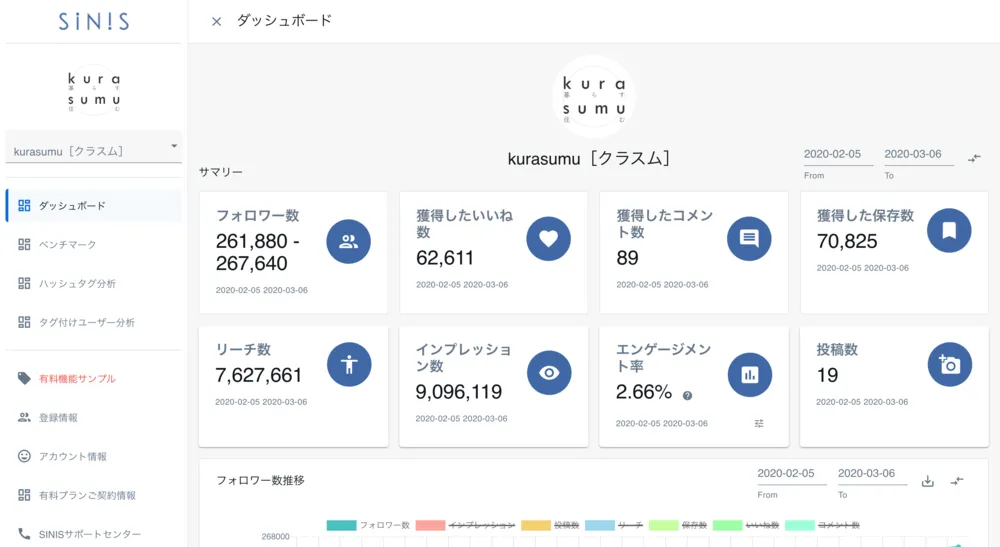
Task: Click the kurasumu logo in the sidebar
Action: (x=94, y=91)
